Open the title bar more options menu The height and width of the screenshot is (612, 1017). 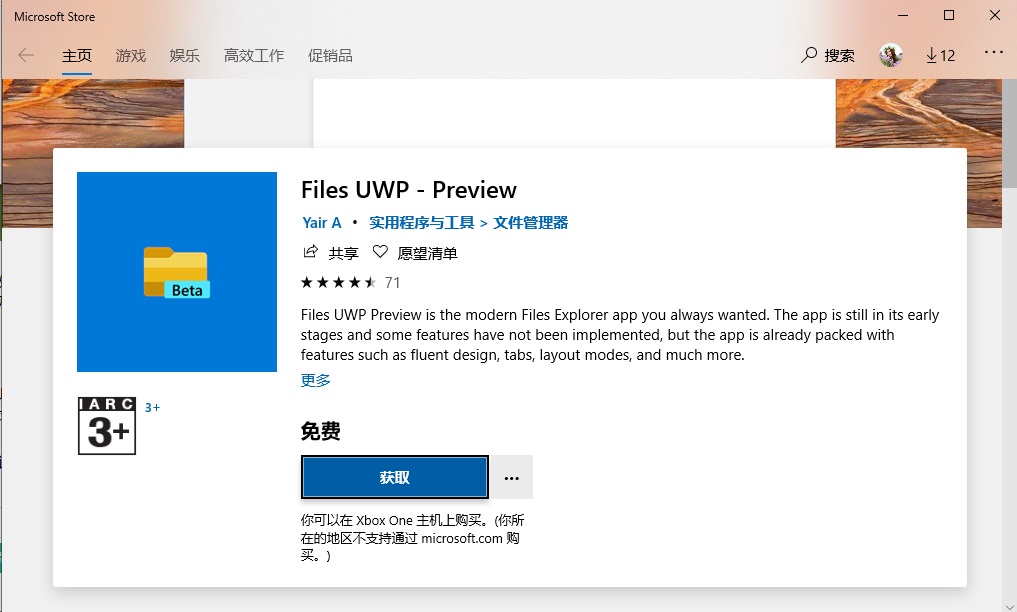point(993,55)
